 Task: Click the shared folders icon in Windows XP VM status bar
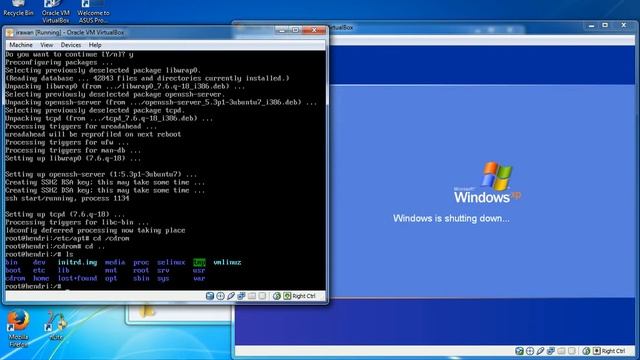pos(562,351)
